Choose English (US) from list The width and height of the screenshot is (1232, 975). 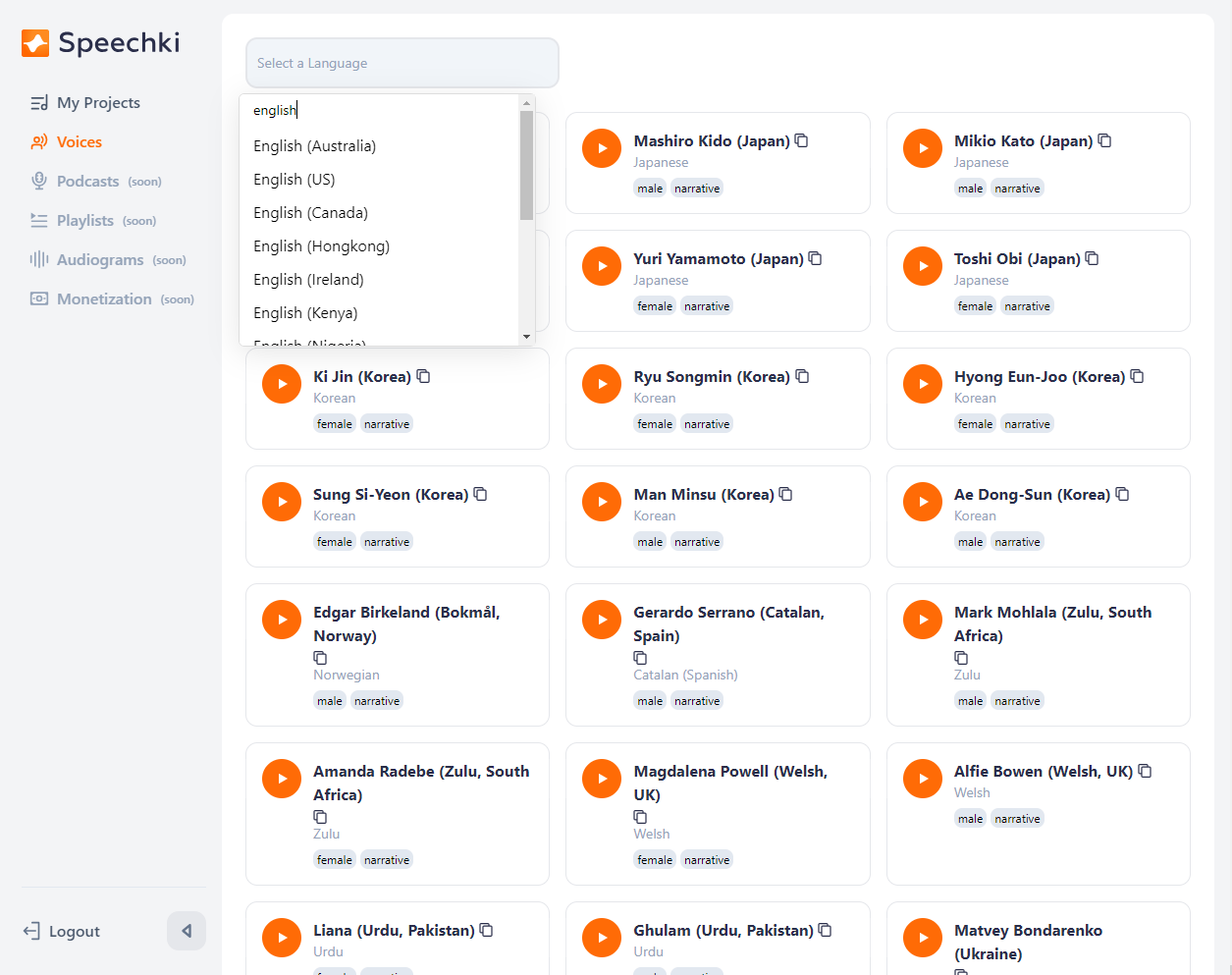[379, 179]
